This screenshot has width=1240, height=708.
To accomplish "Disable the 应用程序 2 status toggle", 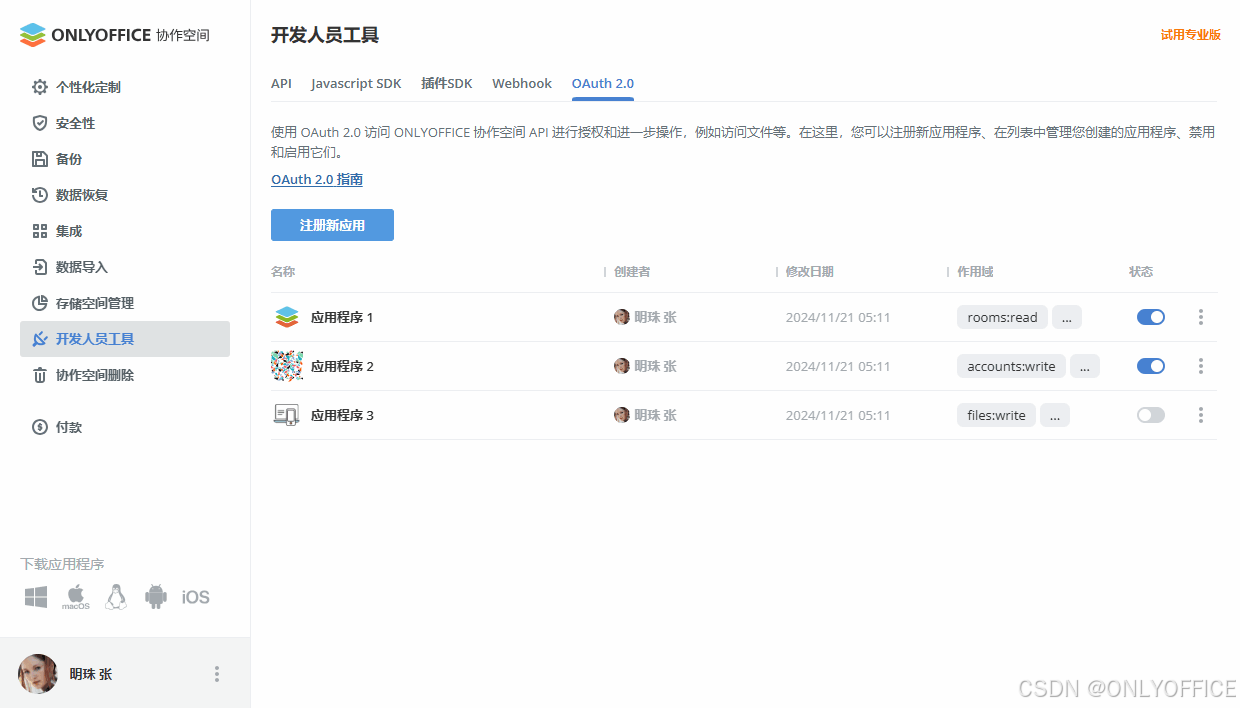I will click(x=1151, y=366).
